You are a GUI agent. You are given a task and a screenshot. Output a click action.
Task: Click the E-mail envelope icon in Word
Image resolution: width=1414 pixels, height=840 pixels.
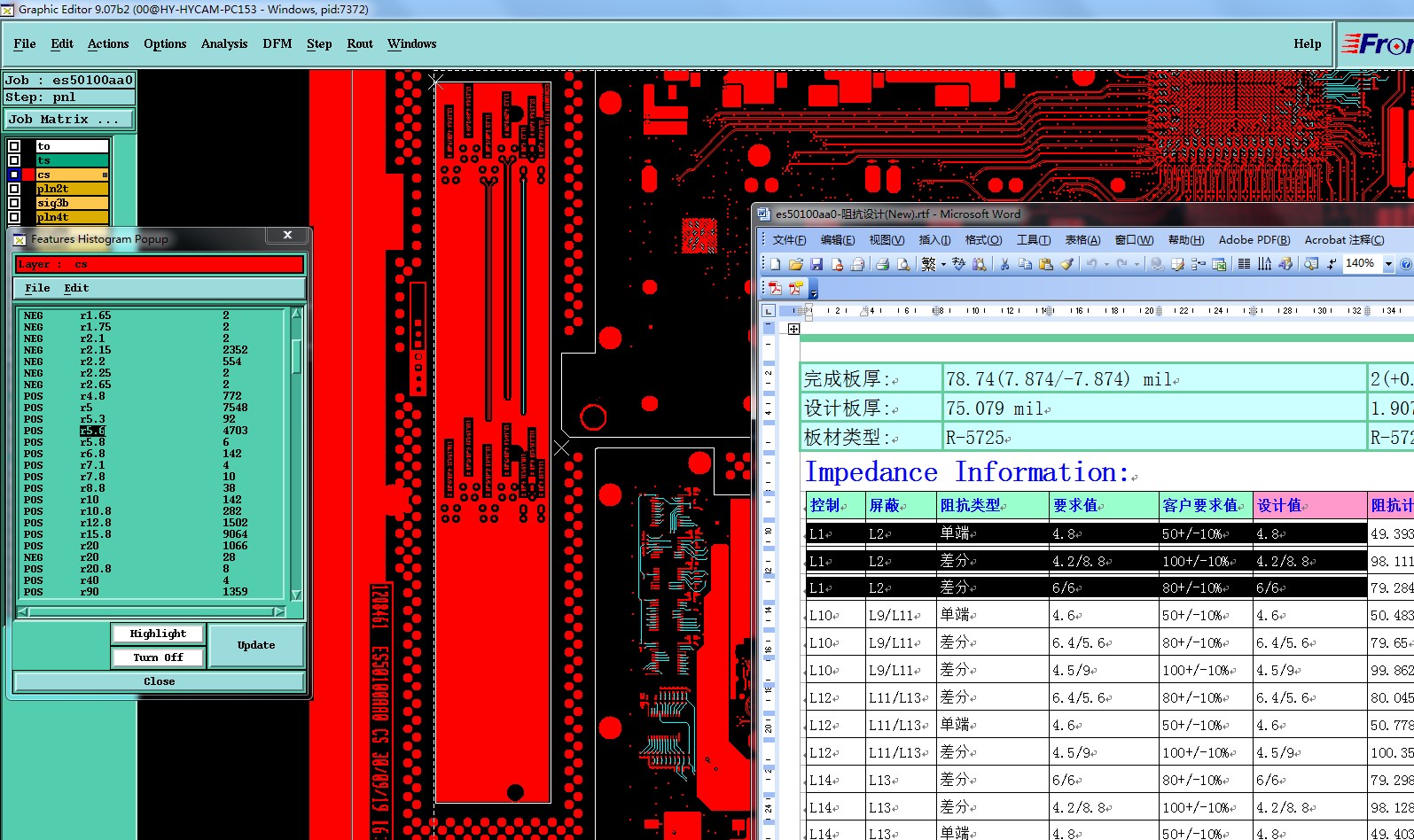pos(857,264)
